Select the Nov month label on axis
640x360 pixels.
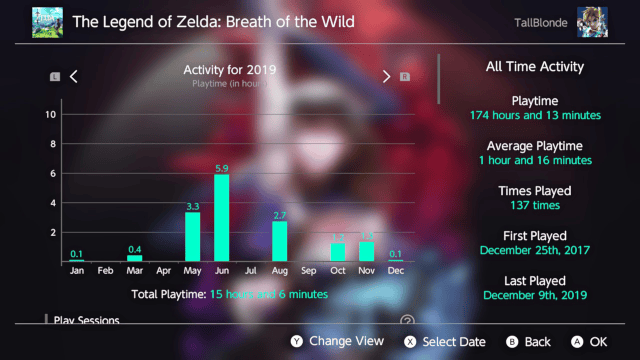[x=367, y=271]
